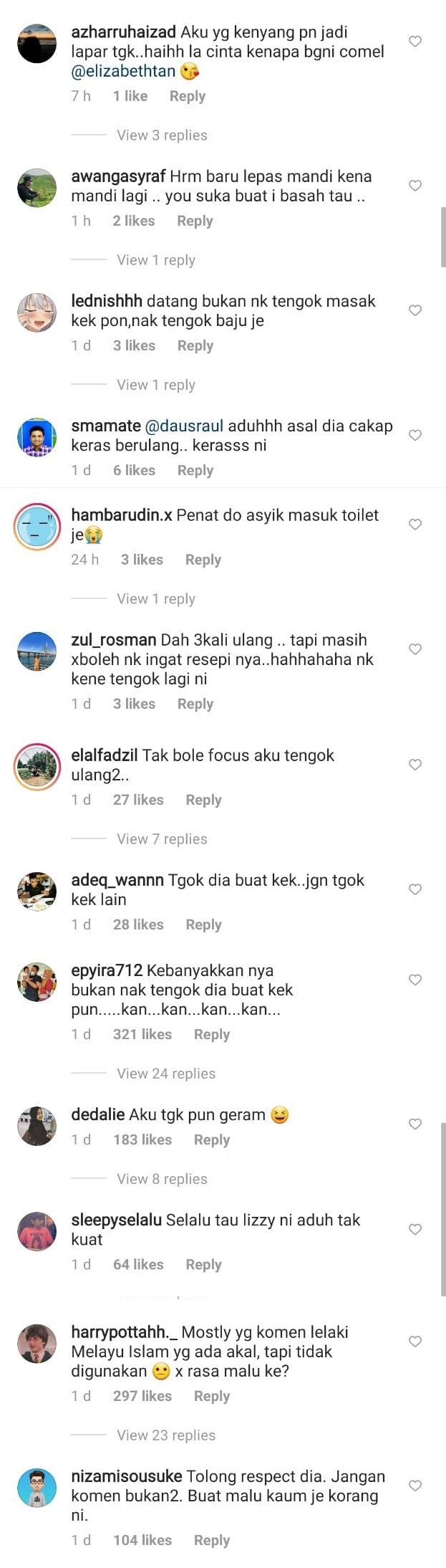Screen dimensions: 446x1568
Task: Expand View 23 replies under harrypottahh._
Action: (x=166, y=1435)
